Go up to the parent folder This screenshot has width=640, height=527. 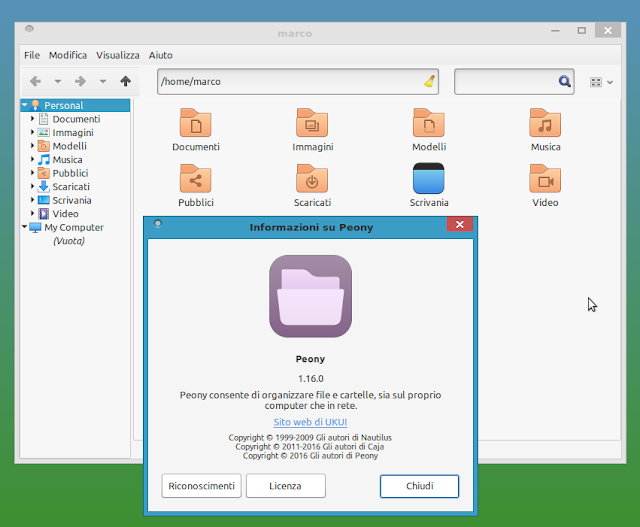click(x=125, y=81)
